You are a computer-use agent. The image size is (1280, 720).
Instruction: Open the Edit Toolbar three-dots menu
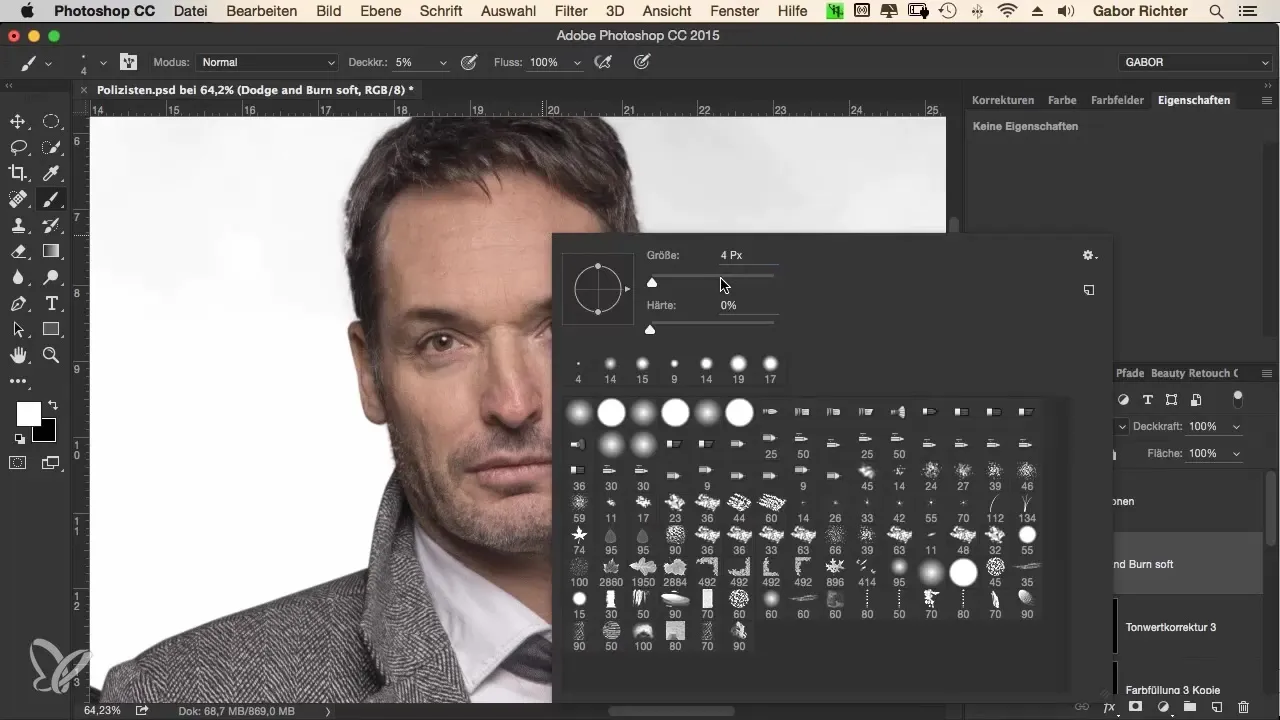tap(18, 381)
